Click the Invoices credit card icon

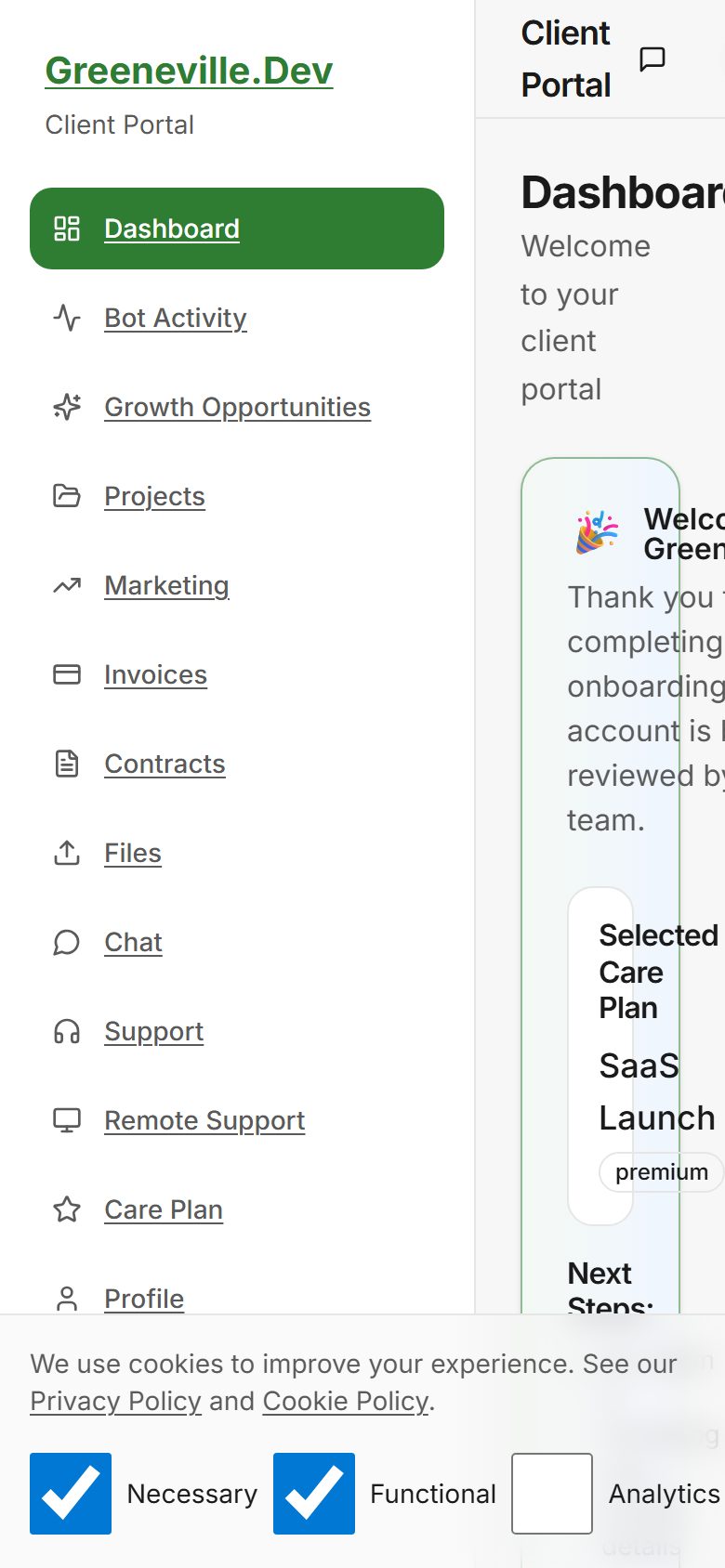(x=67, y=674)
